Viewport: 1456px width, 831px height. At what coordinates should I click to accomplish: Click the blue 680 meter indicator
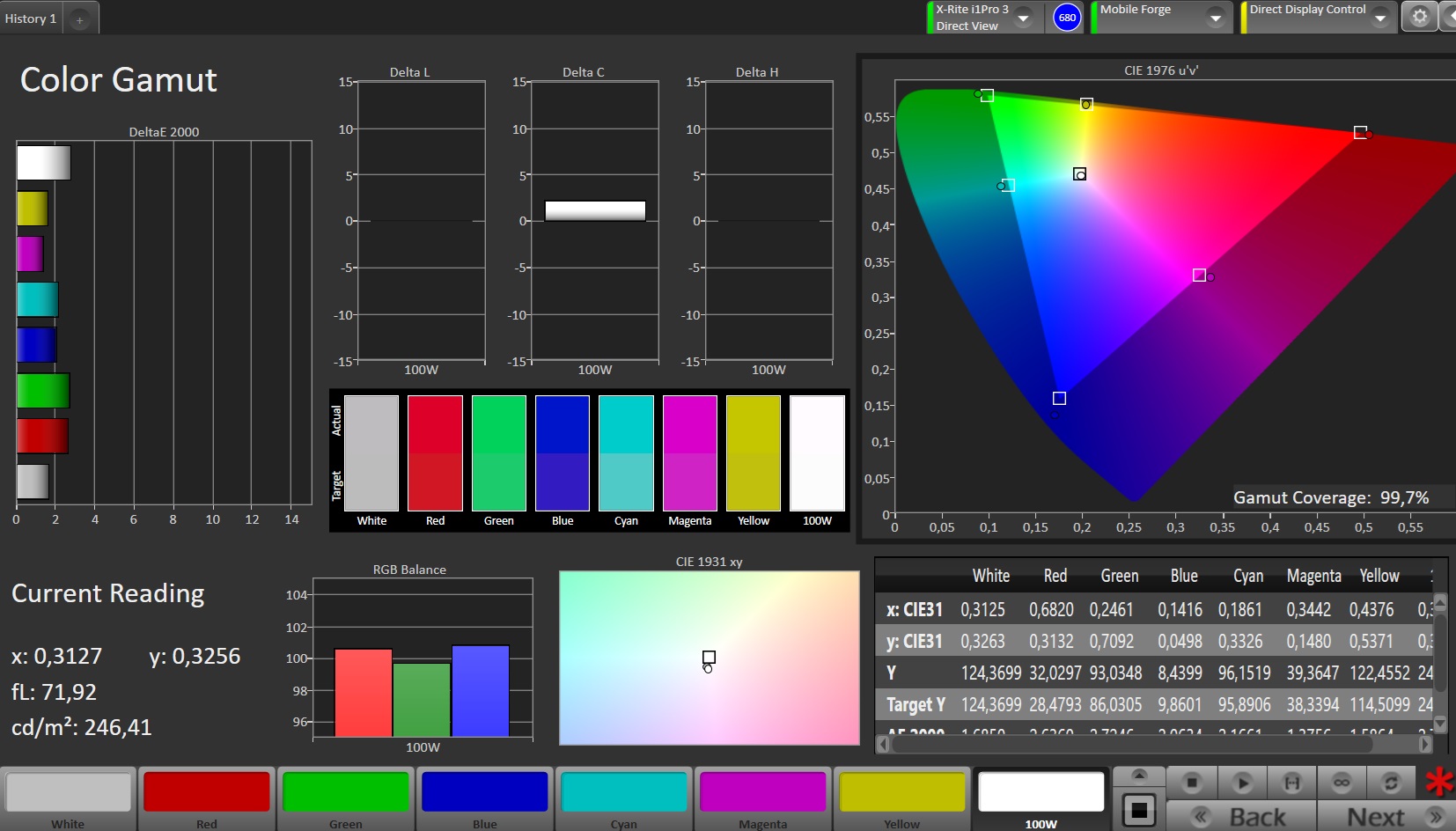(1067, 18)
